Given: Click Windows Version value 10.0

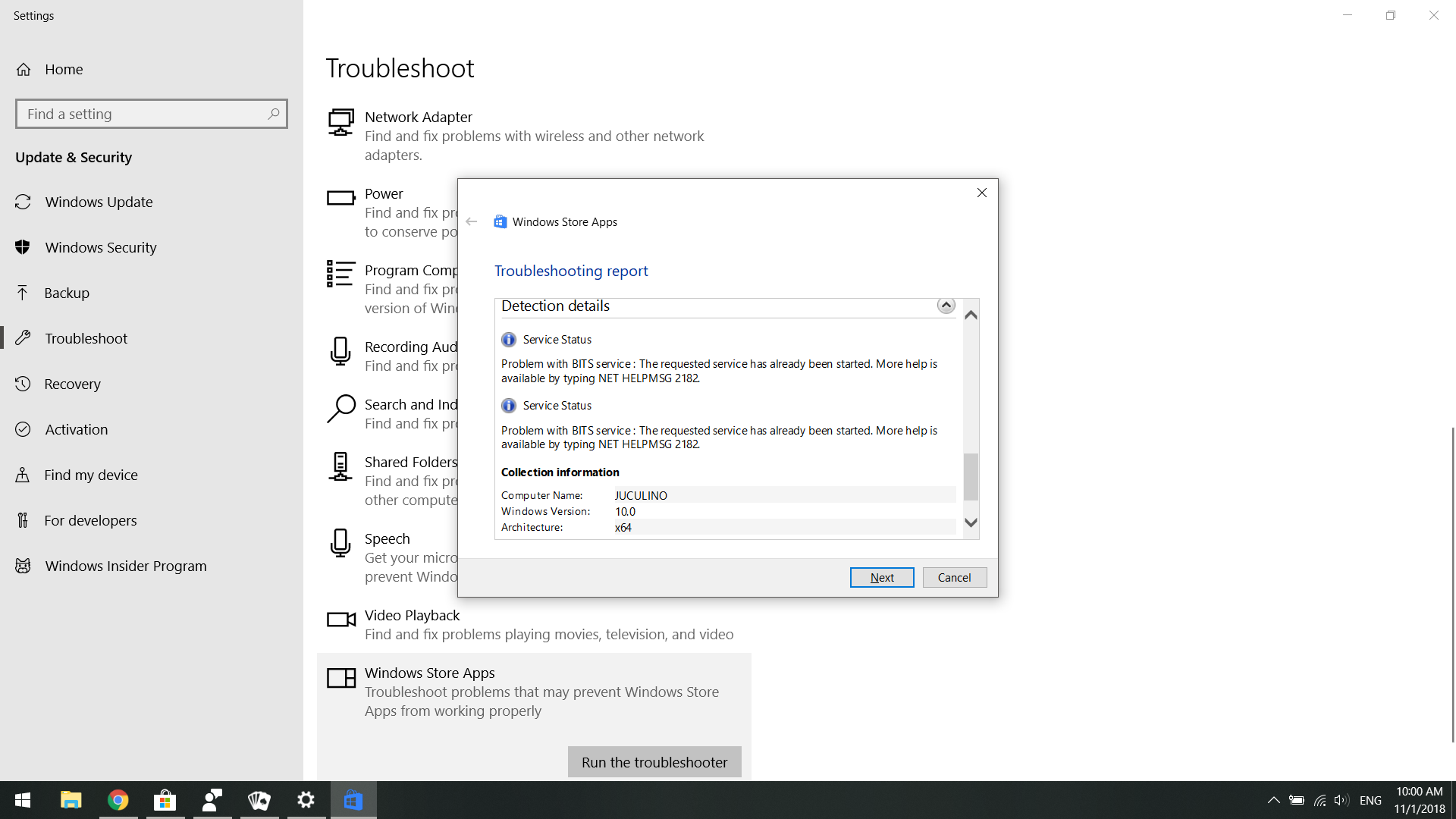Looking at the screenshot, I should 625,511.
